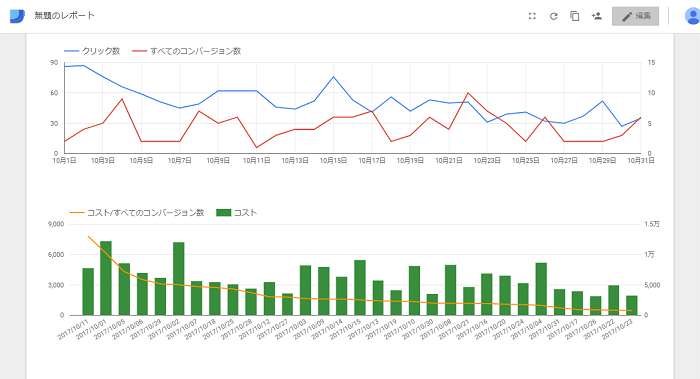Screen dimensions: 700x379
Task: Click the 10月9日 axis label
Action: tap(218, 160)
